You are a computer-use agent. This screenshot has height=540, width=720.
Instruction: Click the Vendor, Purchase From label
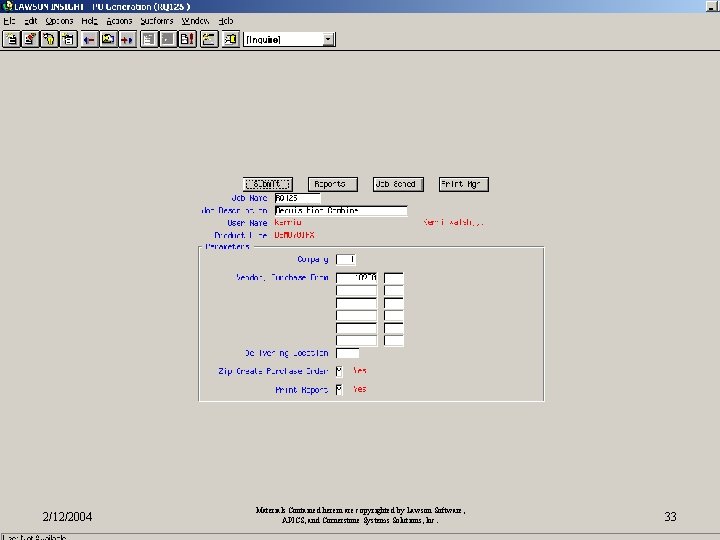click(282, 278)
